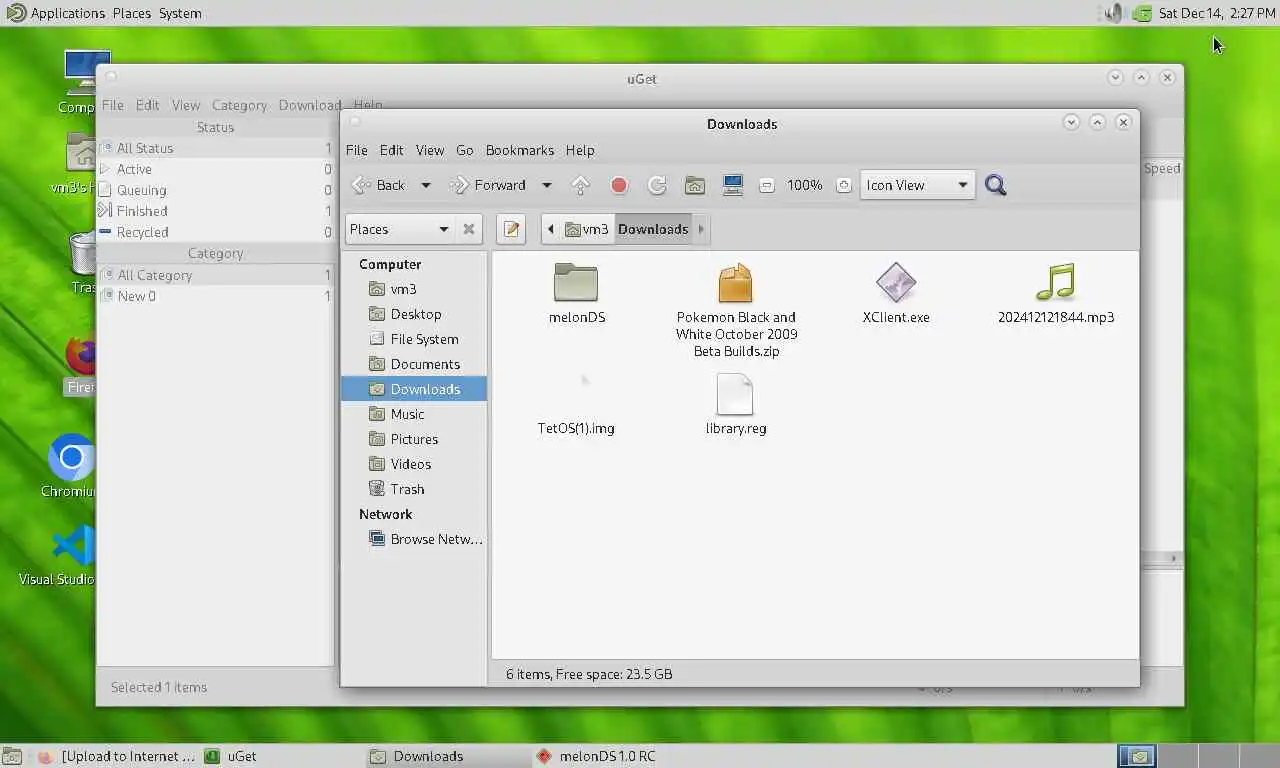The image size is (1280, 768).
Task: Select Finished status in uGet
Action: [x=215, y=211]
